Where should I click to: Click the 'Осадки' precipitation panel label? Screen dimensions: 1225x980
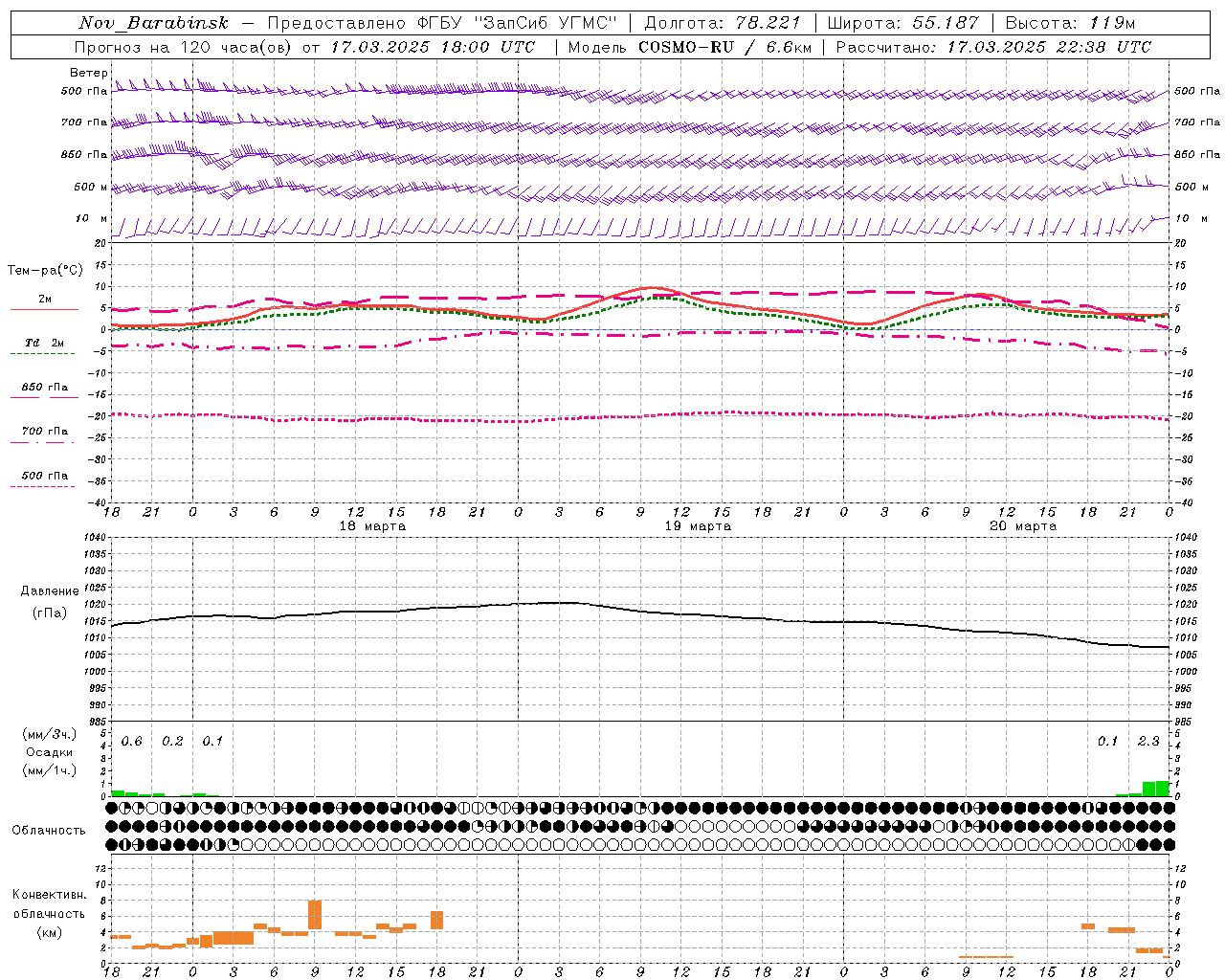[50, 752]
